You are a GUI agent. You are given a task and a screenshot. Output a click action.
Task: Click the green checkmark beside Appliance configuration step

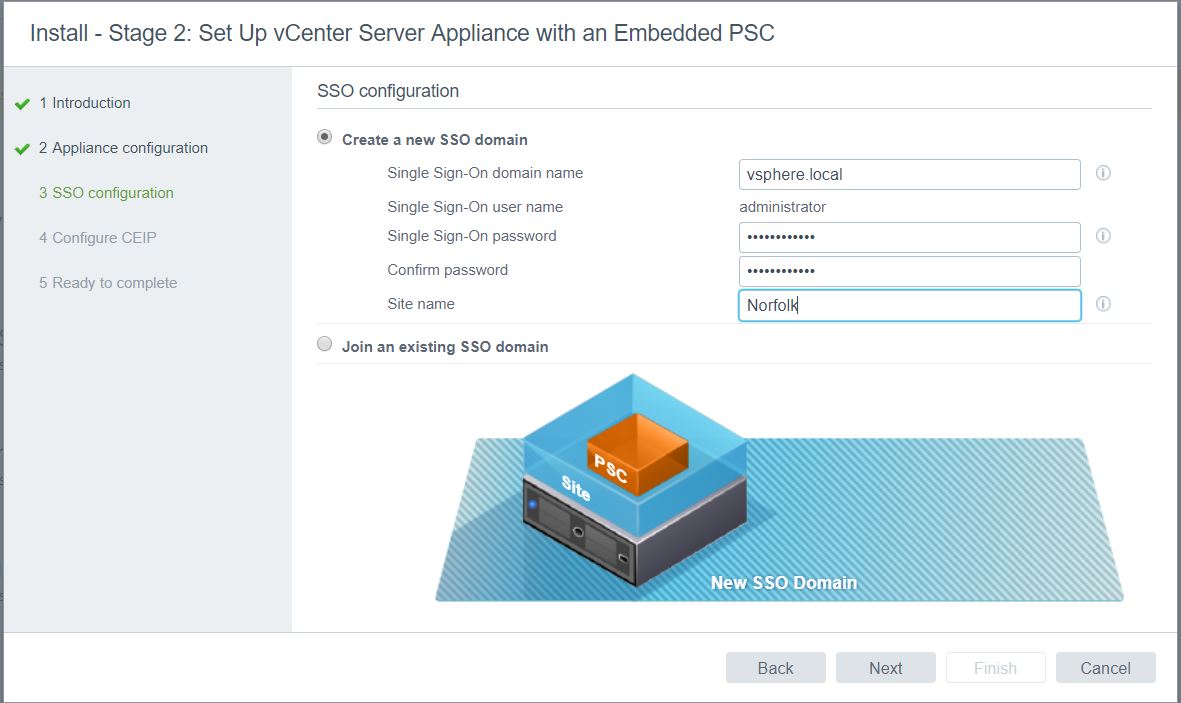[x=23, y=149]
